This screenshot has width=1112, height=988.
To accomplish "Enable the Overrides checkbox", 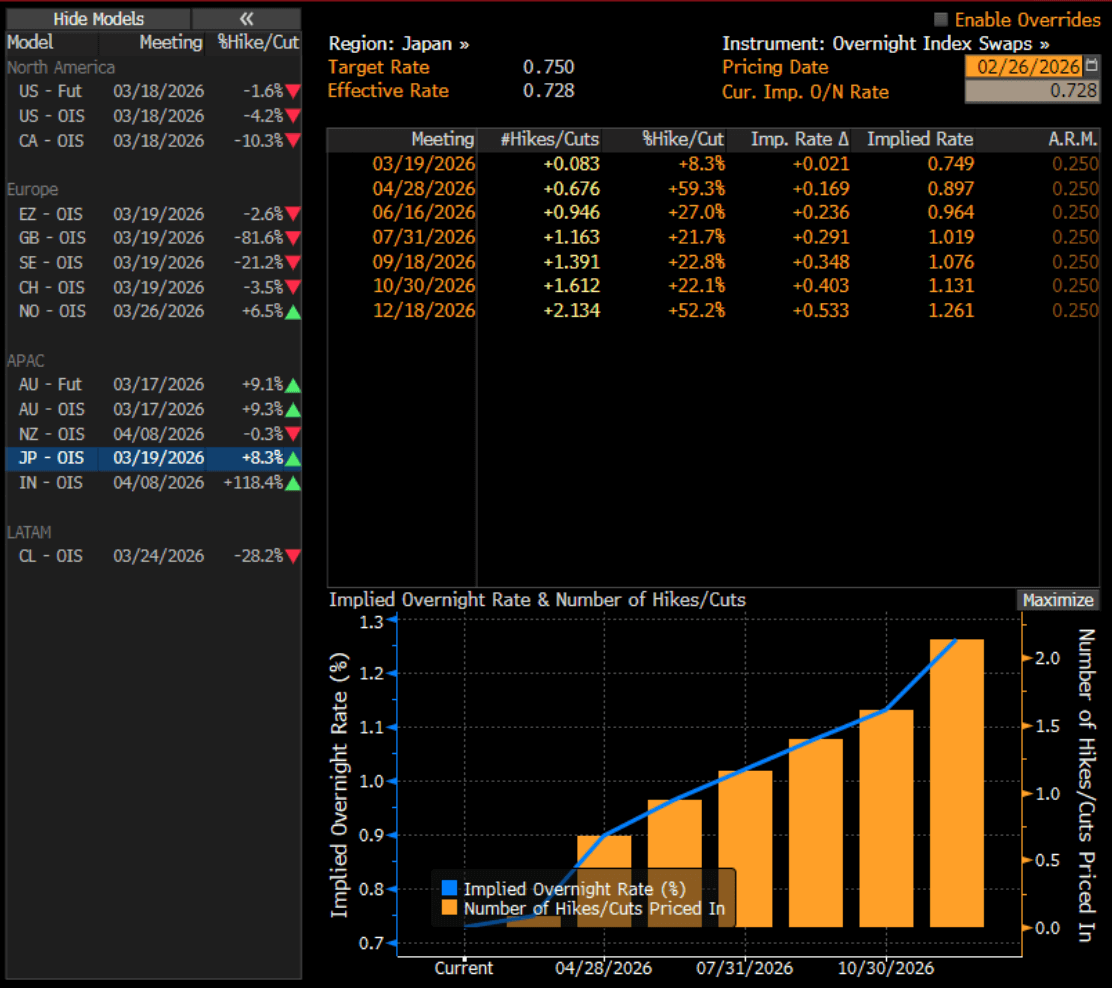I will 940,20.
